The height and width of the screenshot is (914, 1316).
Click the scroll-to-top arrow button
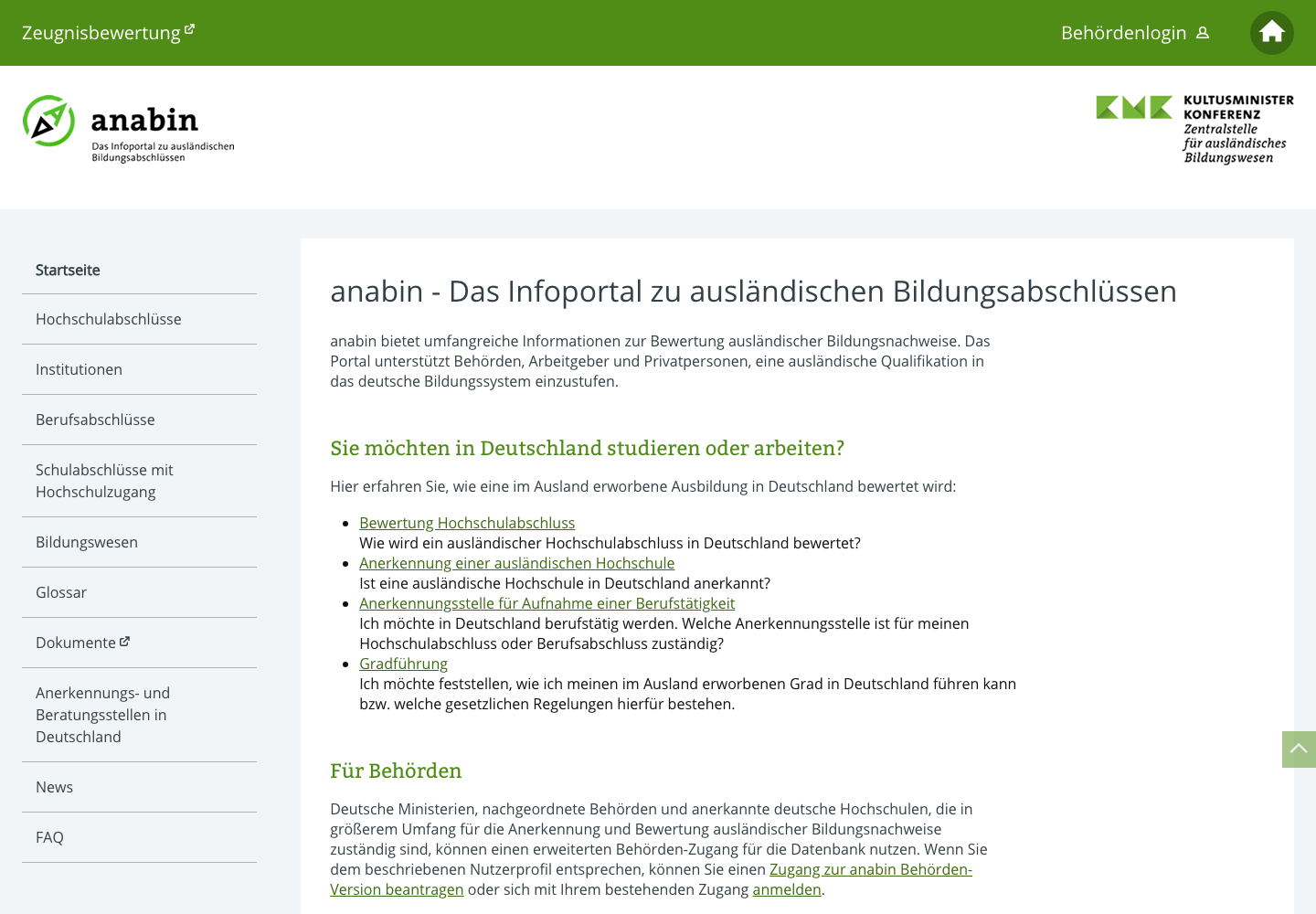pos(1299,749)
